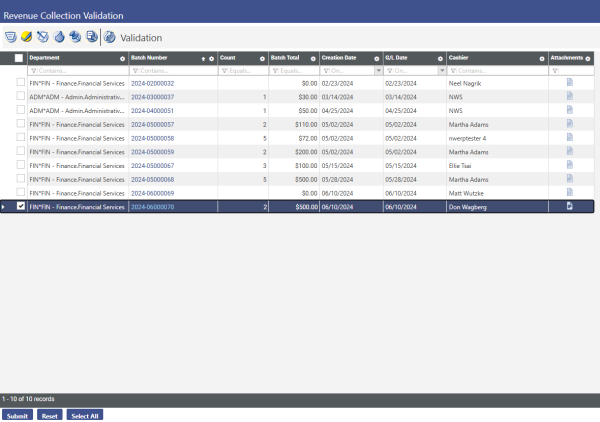The height and width of the screenshot is (422, 600).
Task: Open attachment for batch 2024-04000051
Action: (570, 110)
